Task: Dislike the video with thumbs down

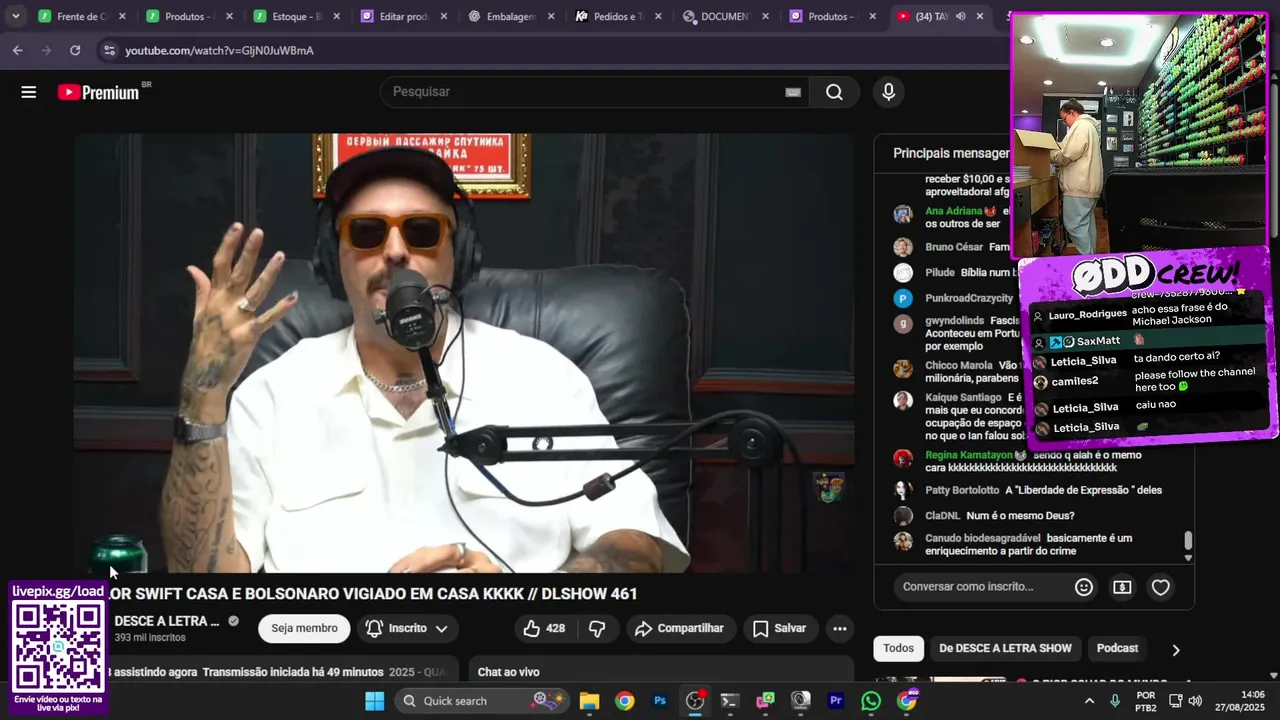Action: point(597,628)
